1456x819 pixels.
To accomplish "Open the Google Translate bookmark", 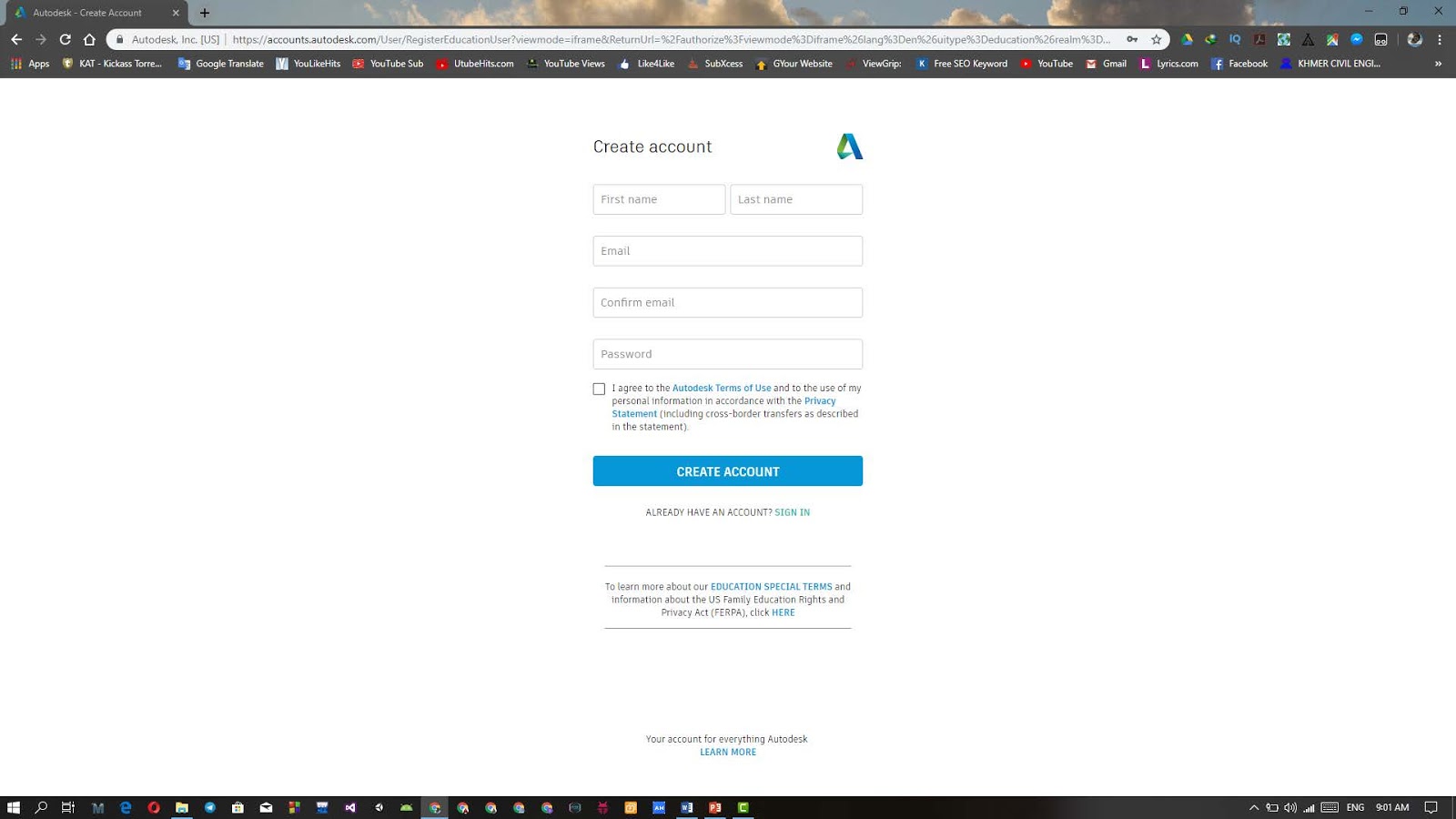I will pos(219,64).
